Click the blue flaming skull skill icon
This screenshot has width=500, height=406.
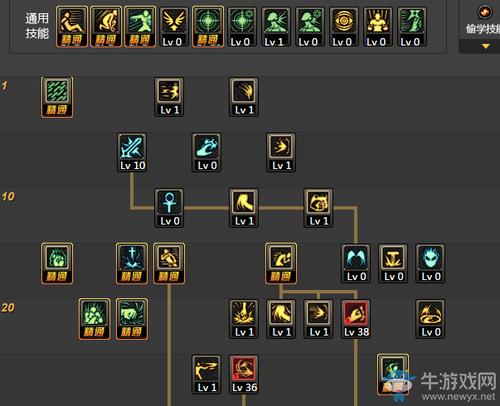[431, 263]
